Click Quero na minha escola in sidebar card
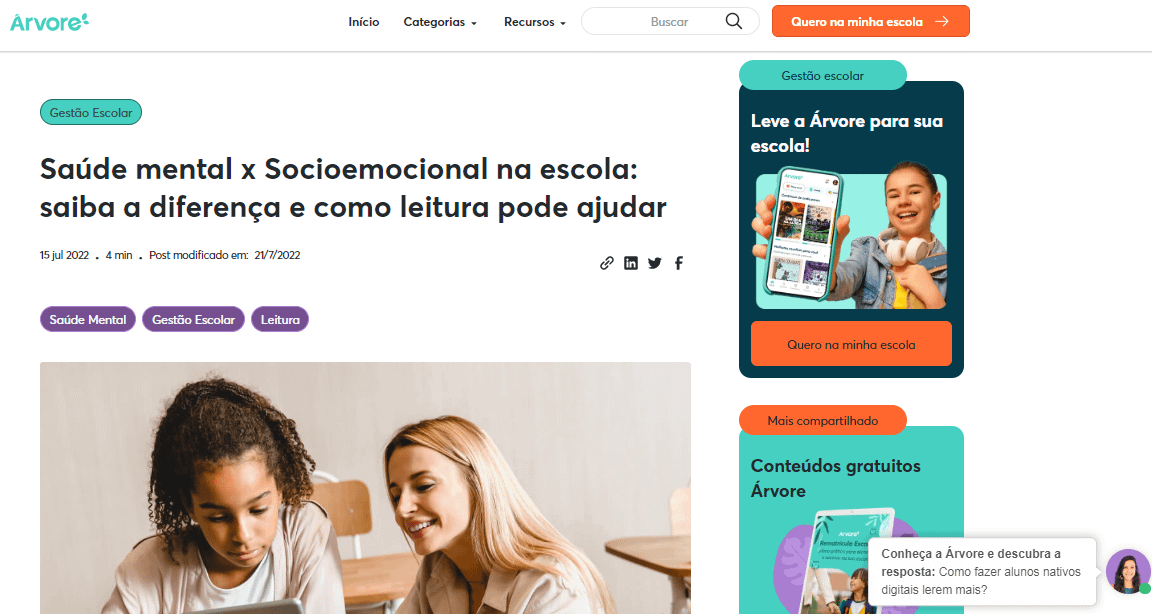This screenshot has width=1152, height=614. [851, 344]
